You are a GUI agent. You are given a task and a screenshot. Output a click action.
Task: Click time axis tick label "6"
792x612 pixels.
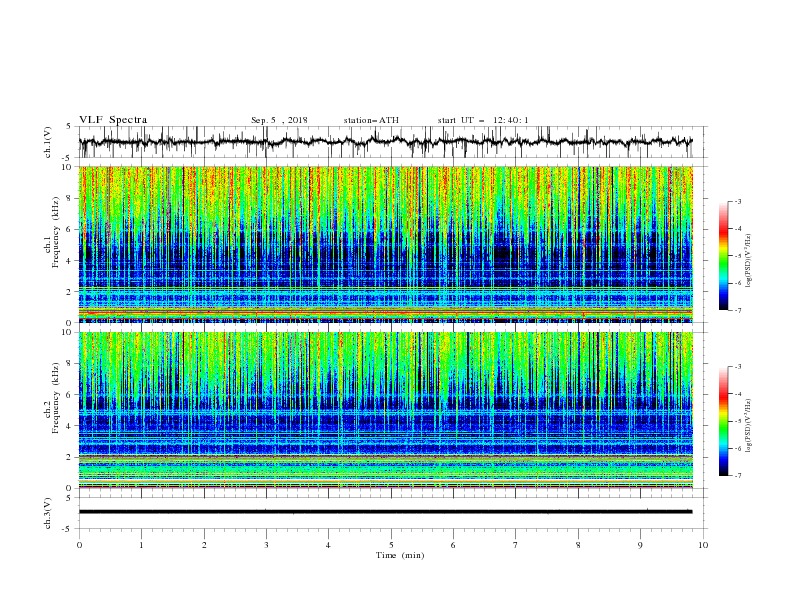[453, 545]
